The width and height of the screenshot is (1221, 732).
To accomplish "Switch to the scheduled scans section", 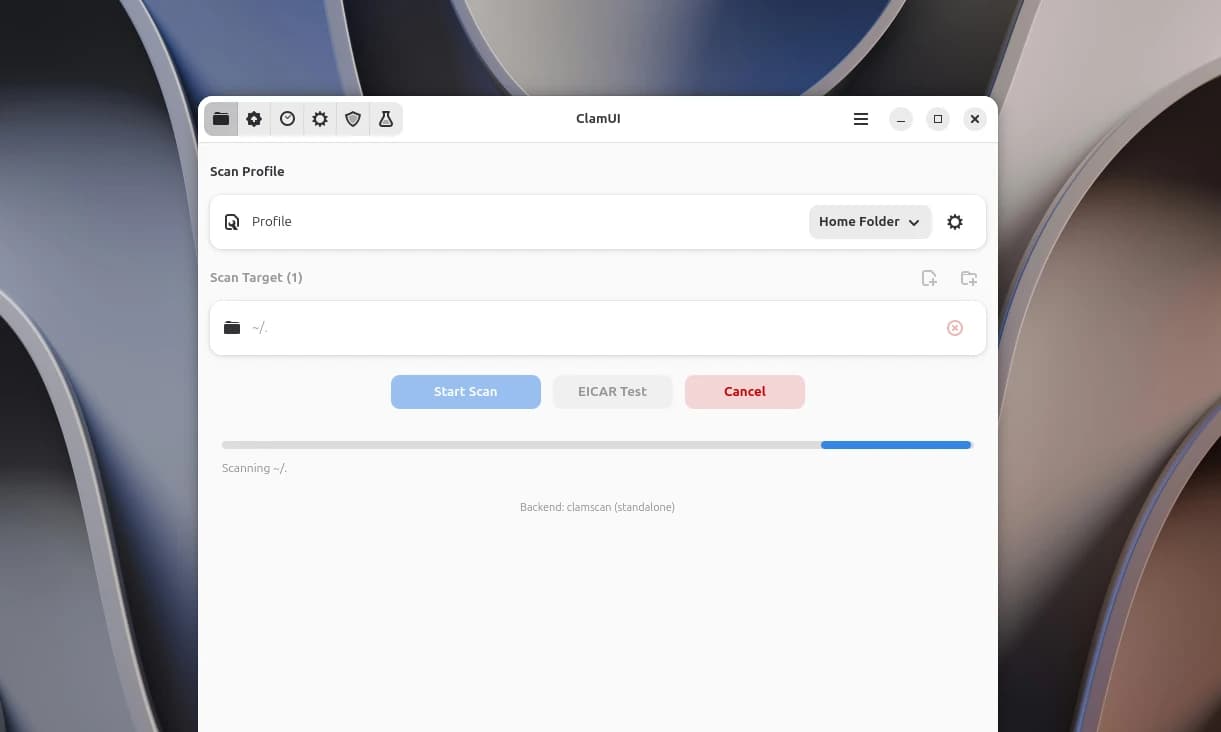I will [287, 119].
